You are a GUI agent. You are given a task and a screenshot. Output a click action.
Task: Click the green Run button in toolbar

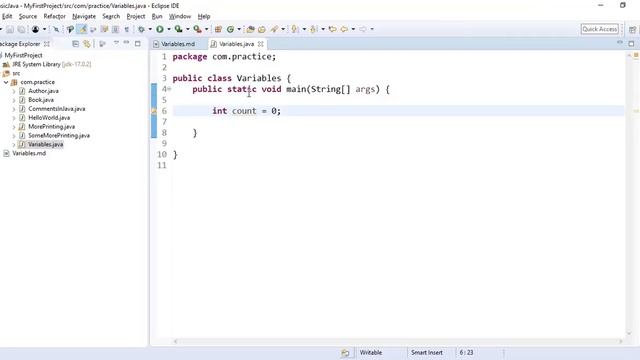pyautogui.click(x=160, y=29)
